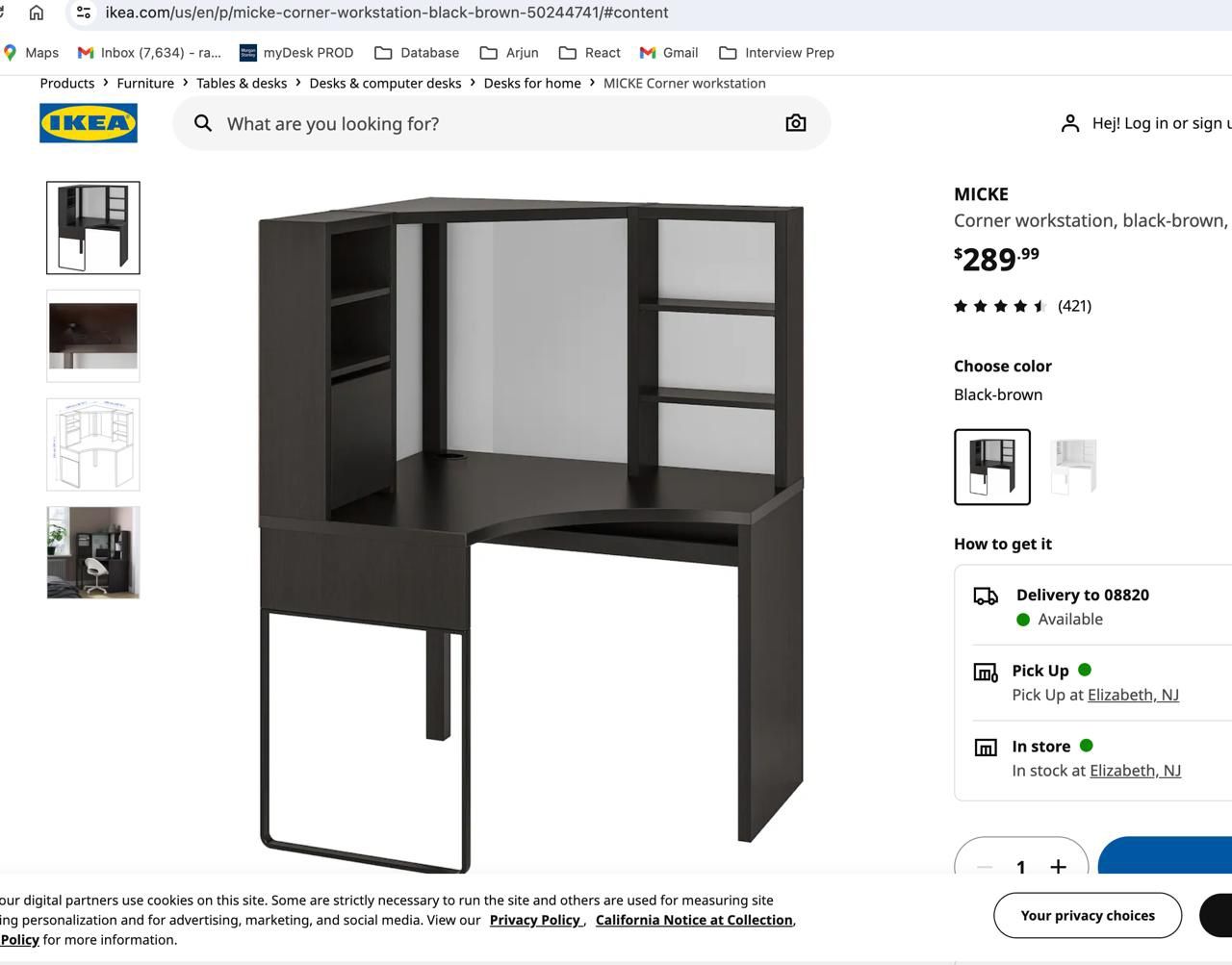Click the delivery truck icon
Image resolution: width=1232 pixels, height=965 pixels.
(x=986, y=597)
